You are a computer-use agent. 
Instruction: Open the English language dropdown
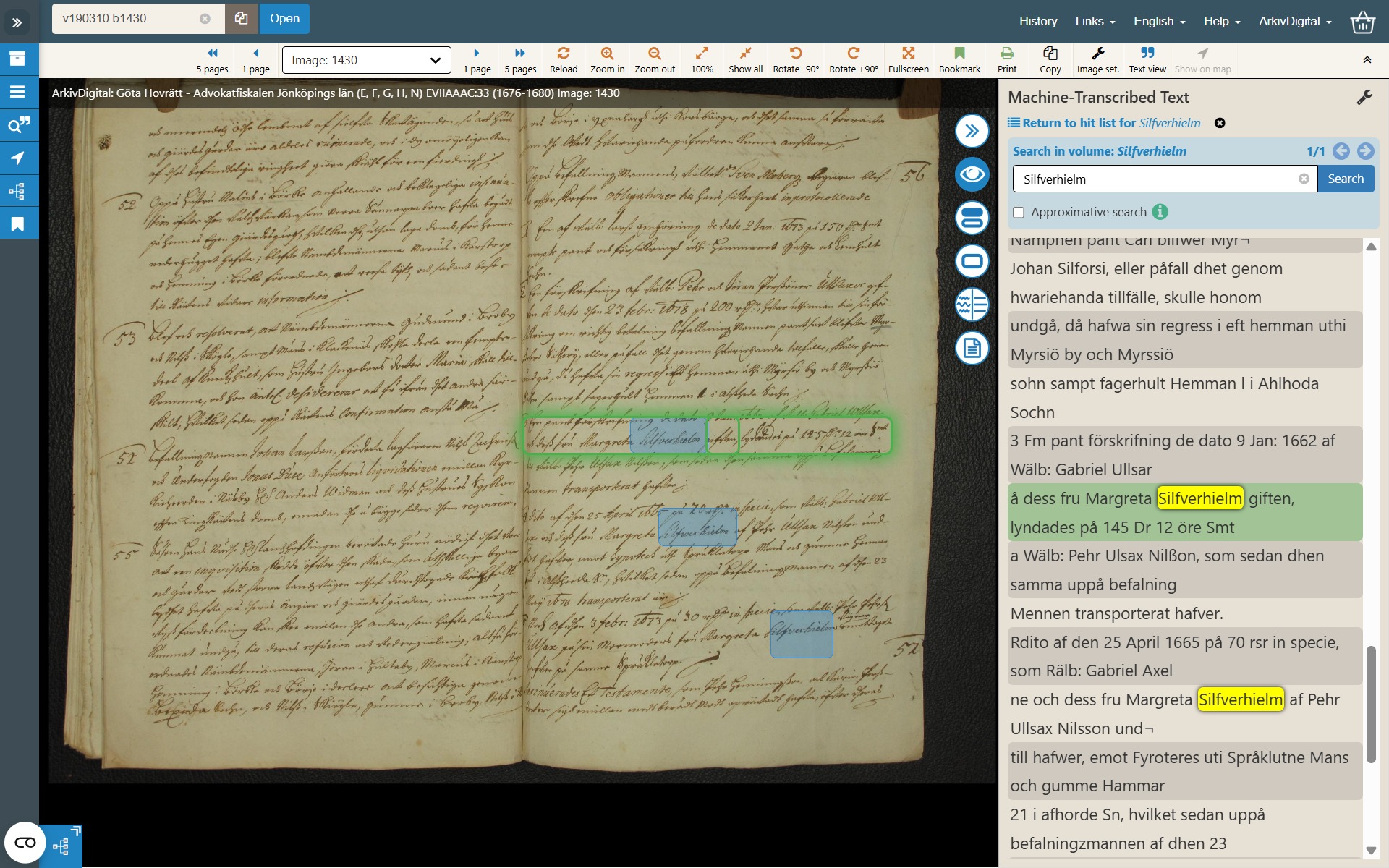point(1159,21)
